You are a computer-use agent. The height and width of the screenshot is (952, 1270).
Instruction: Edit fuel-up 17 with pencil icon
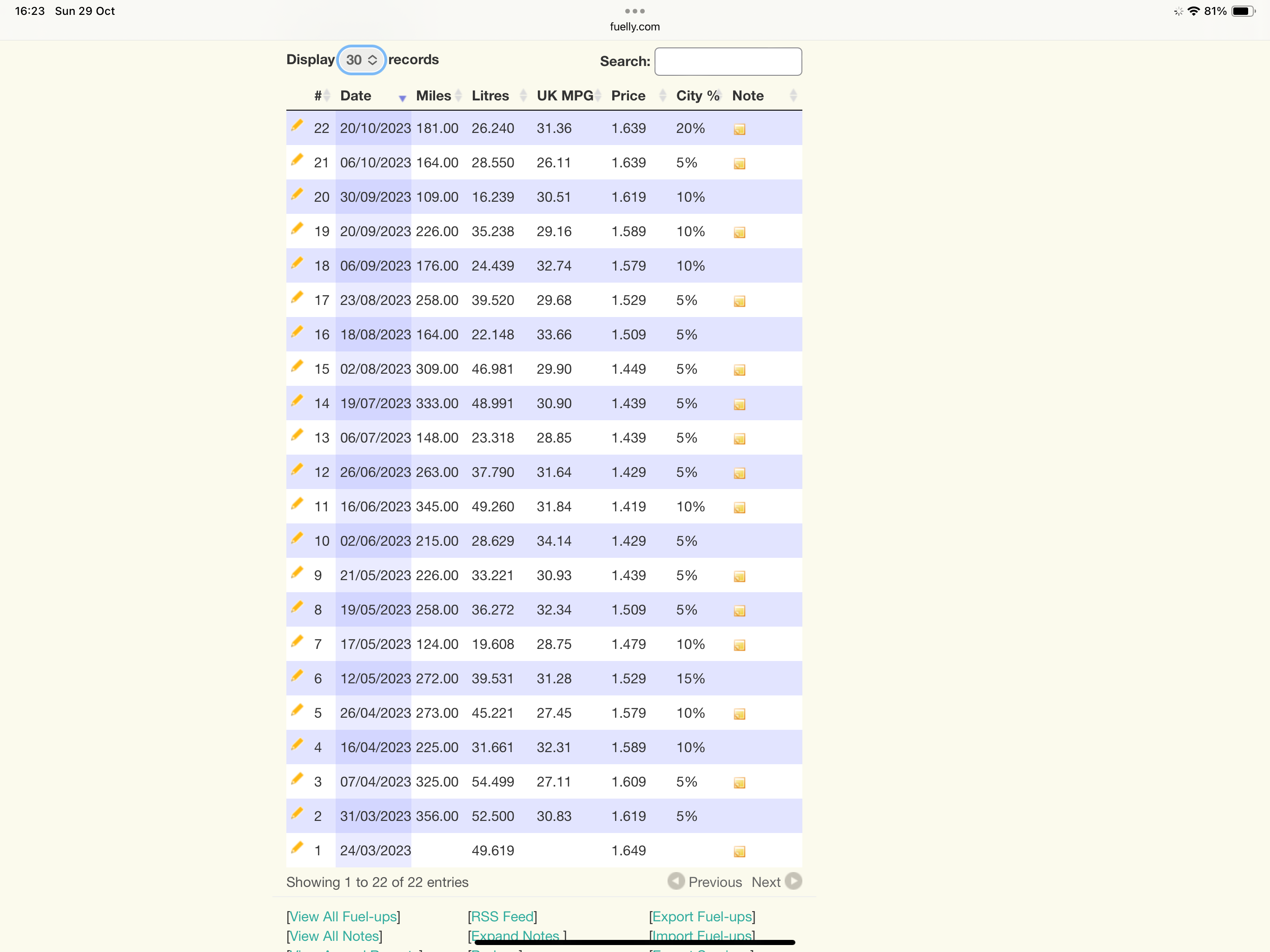297,297
